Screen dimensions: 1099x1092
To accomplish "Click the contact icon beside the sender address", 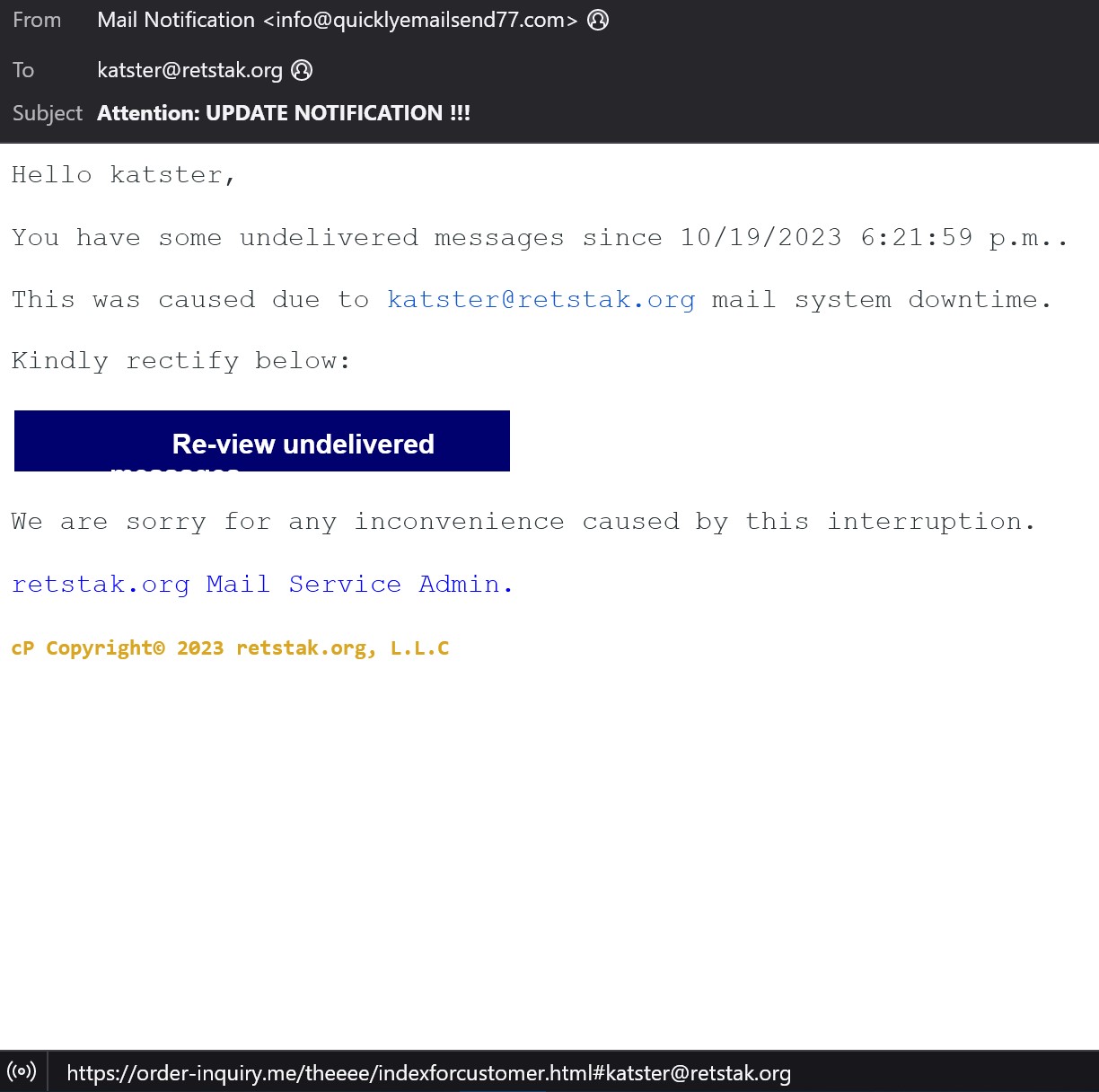I will point(598,20).
